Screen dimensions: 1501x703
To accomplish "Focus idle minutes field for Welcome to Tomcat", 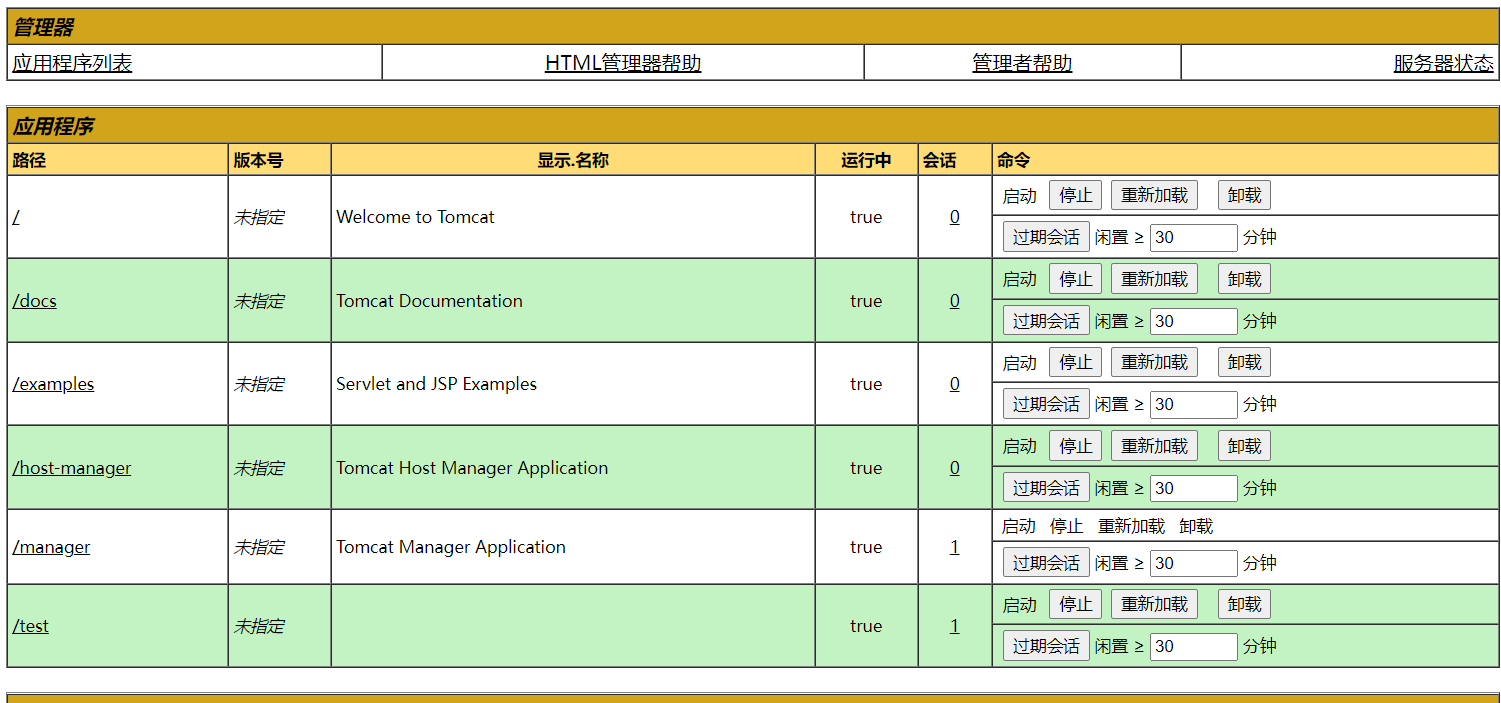I will (1194, 238).
